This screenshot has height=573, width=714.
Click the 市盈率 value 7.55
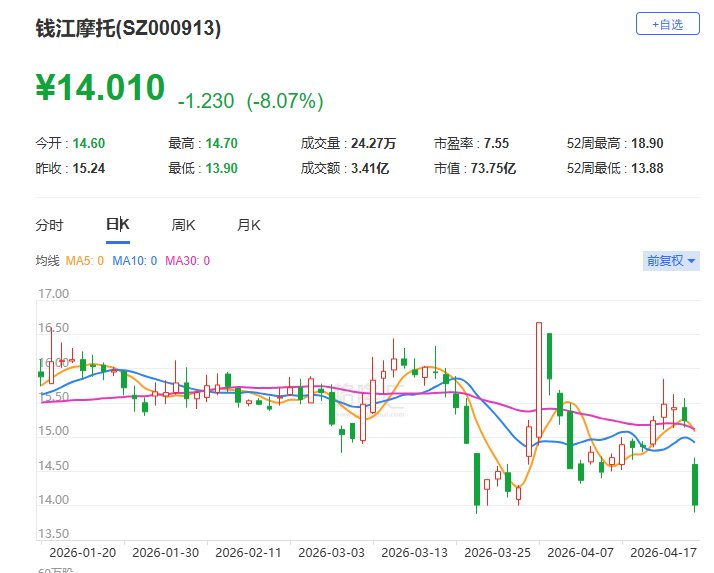pyautogui.click(x=496, y=143)
